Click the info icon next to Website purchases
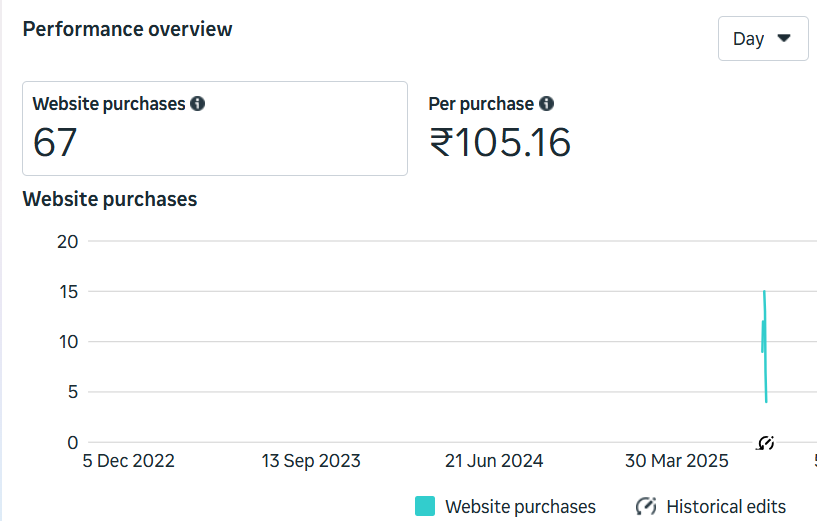 (x=198, y=104)
